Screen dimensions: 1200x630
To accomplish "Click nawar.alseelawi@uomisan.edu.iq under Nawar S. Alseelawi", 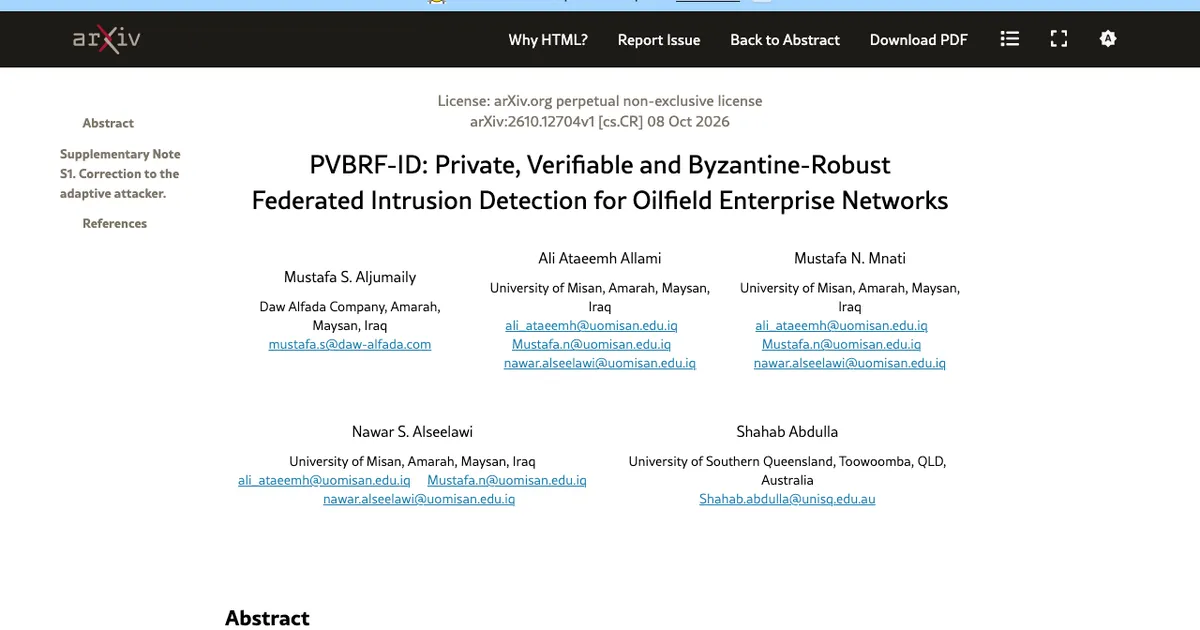I will (419, 499).
